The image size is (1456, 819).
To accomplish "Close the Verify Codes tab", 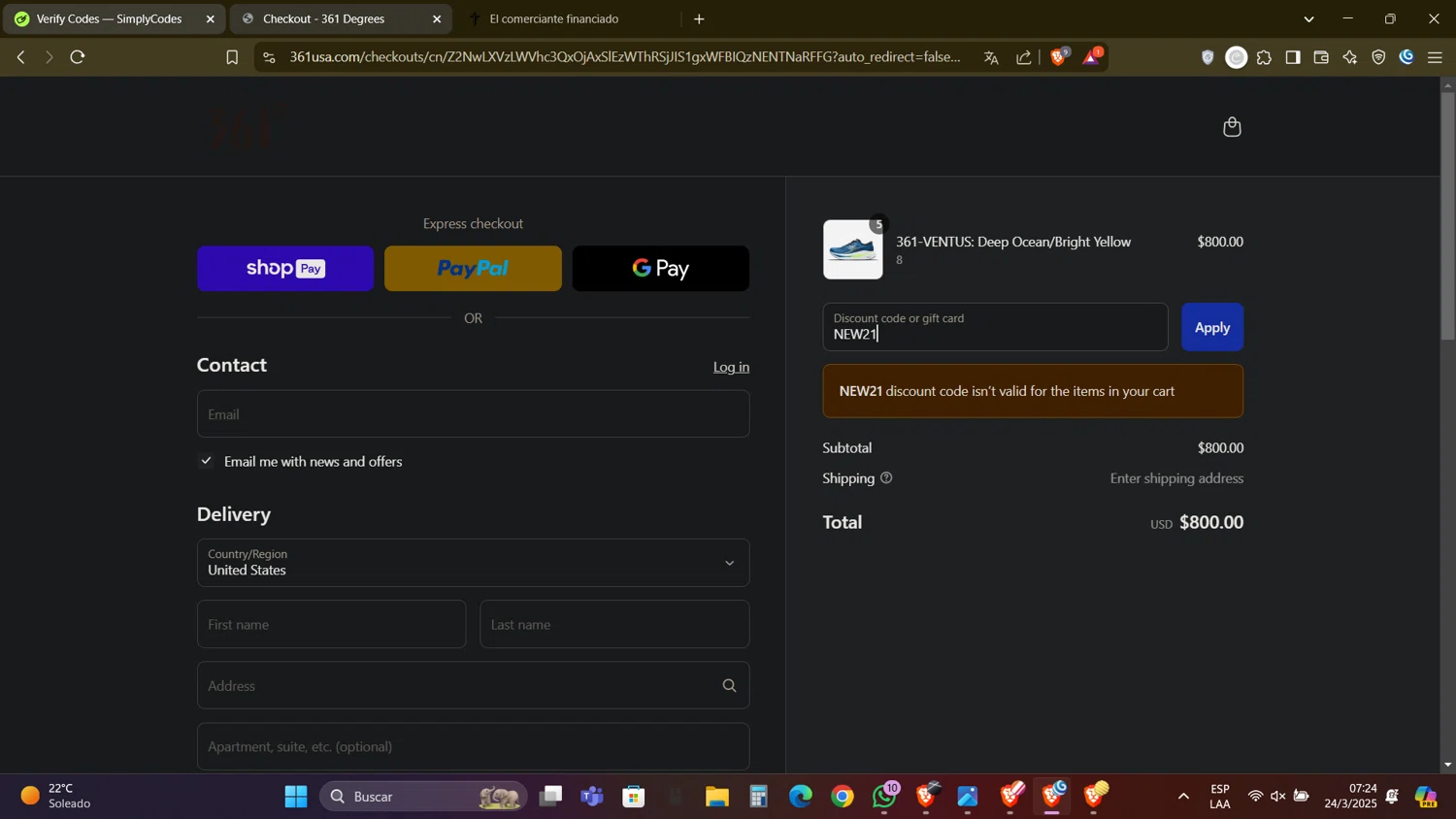I will pos(210,19).
